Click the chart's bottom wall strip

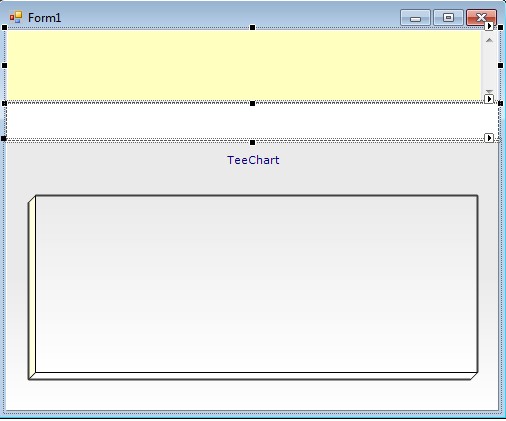pyautogui.click(x=253, y=376)
